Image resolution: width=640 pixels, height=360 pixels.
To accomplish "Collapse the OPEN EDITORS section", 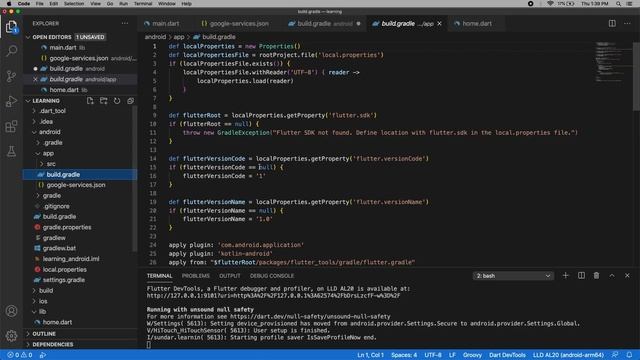I will 28,37.
